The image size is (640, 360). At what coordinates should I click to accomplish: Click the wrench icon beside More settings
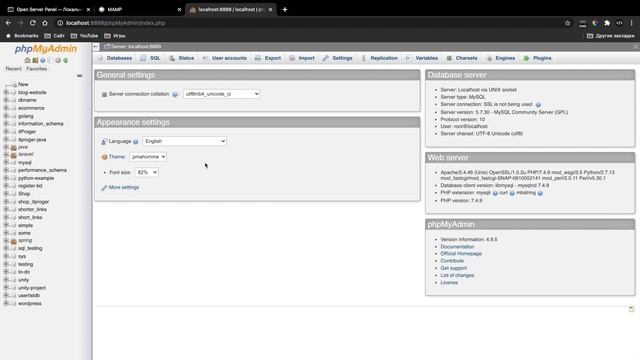pos(104,188)
